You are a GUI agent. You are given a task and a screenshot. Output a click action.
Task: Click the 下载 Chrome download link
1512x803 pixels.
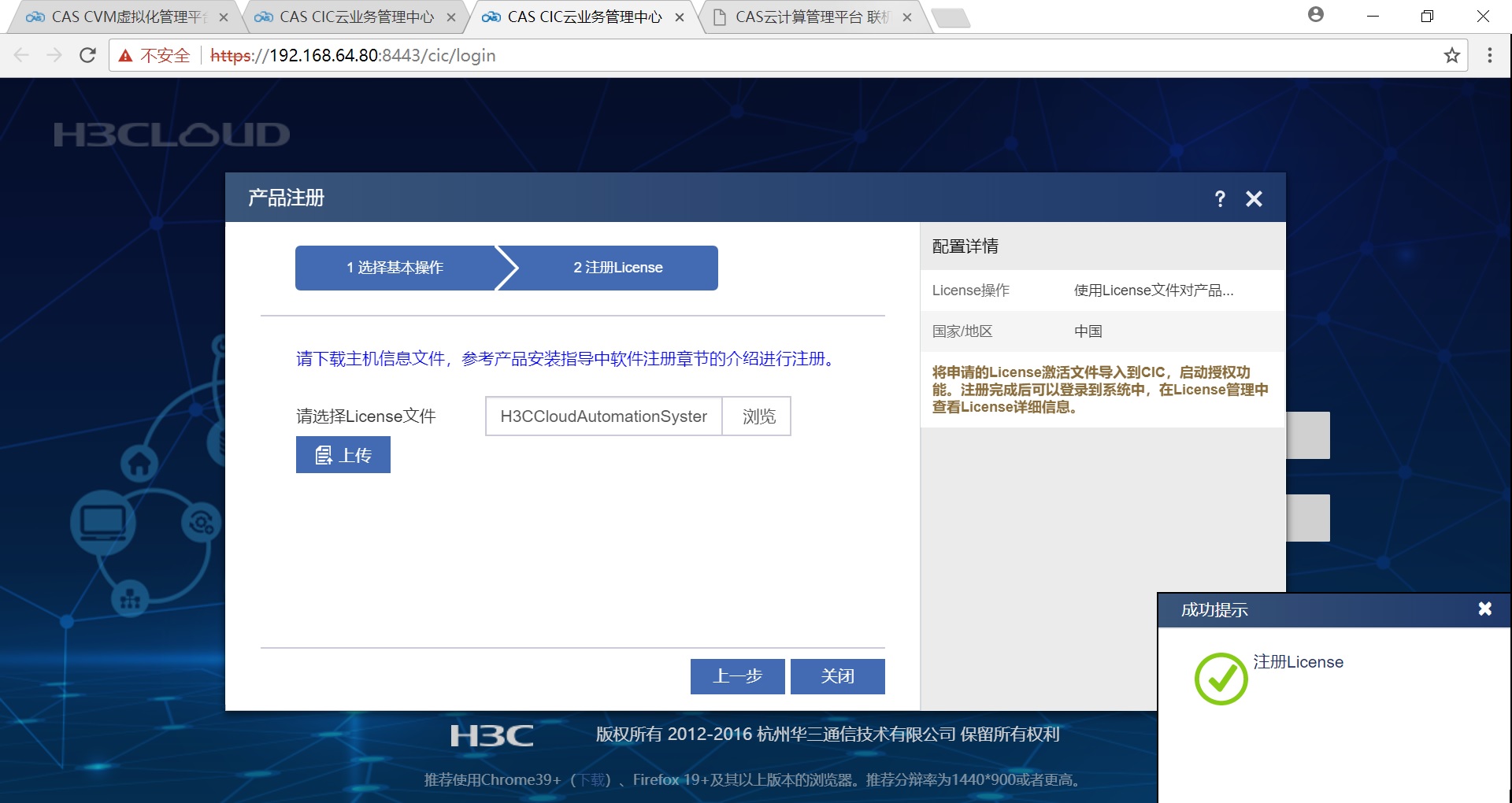tap(591, 779)
